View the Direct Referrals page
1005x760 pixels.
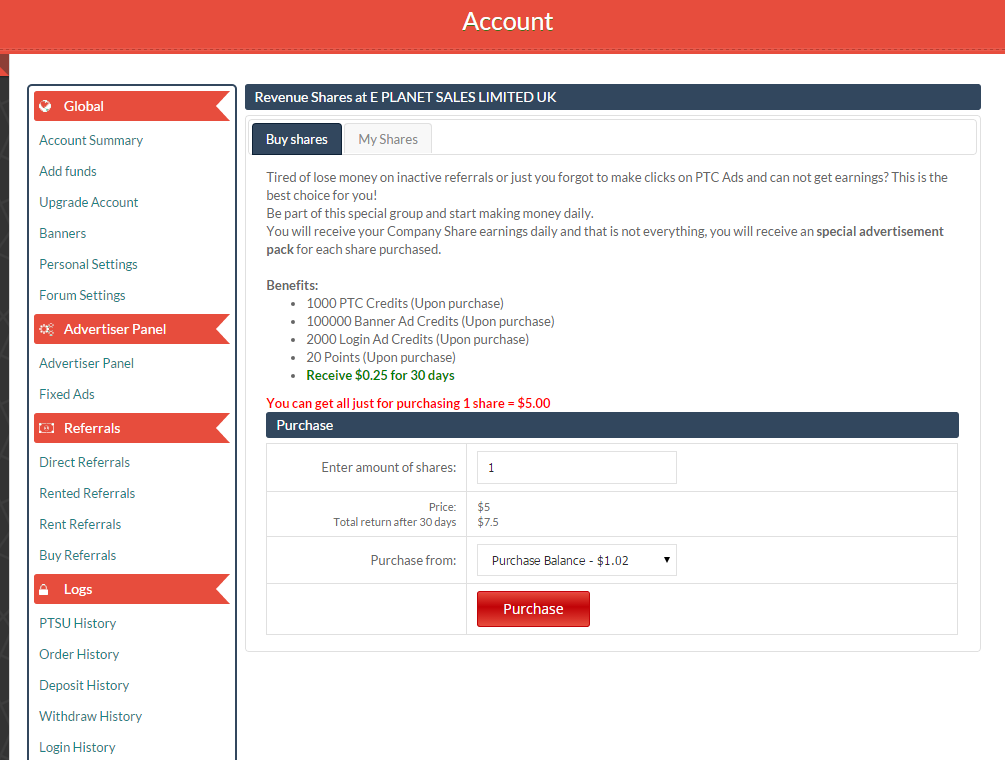click(85, 462)
